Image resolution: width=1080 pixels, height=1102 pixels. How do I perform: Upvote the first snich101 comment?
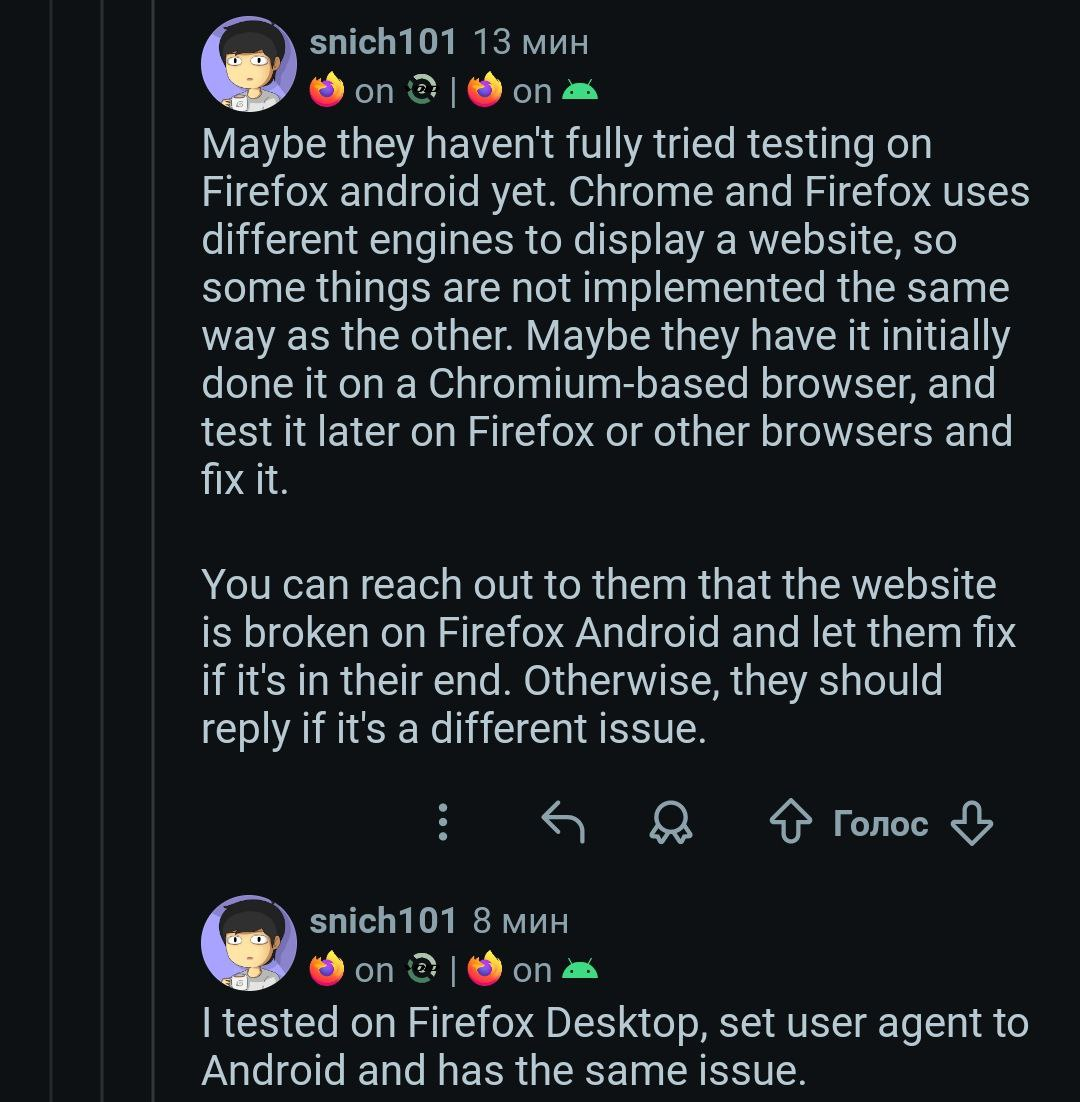791,824
